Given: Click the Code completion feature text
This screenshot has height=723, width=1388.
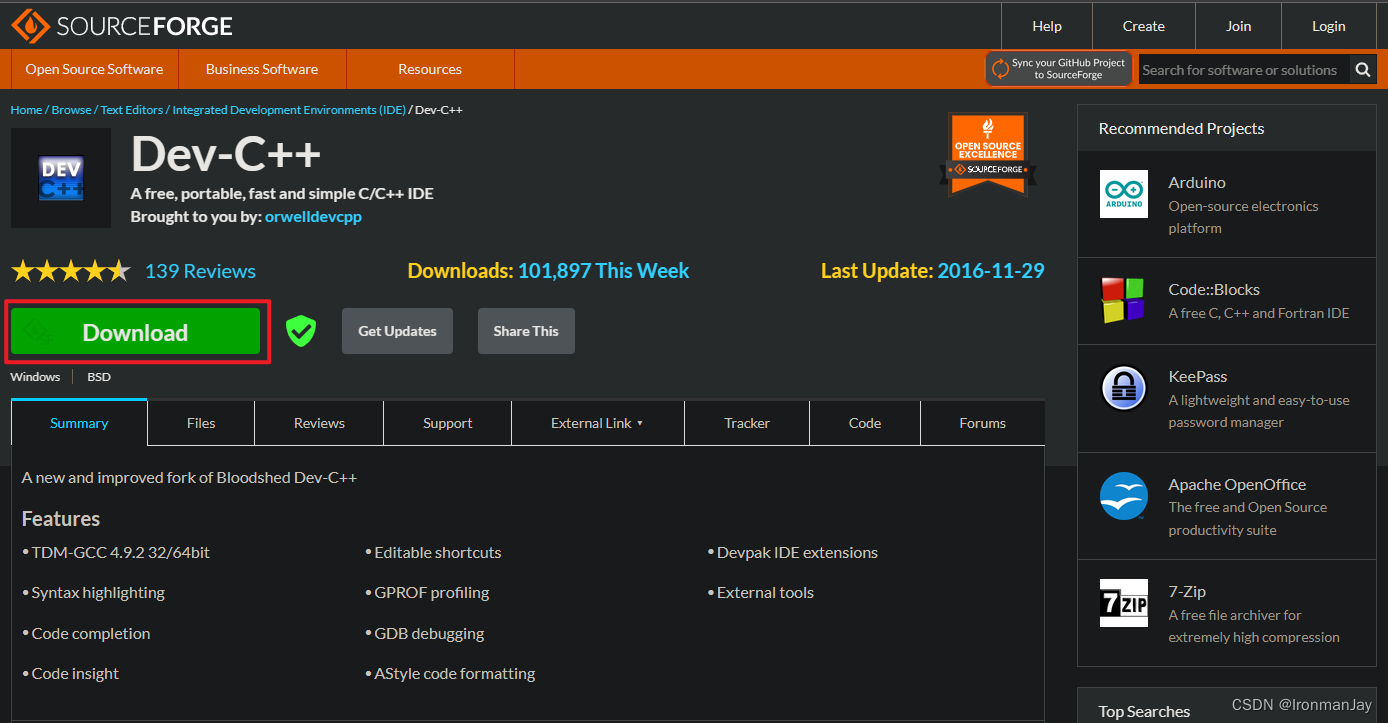Looking at the screenshot, I should coord(91,633).
